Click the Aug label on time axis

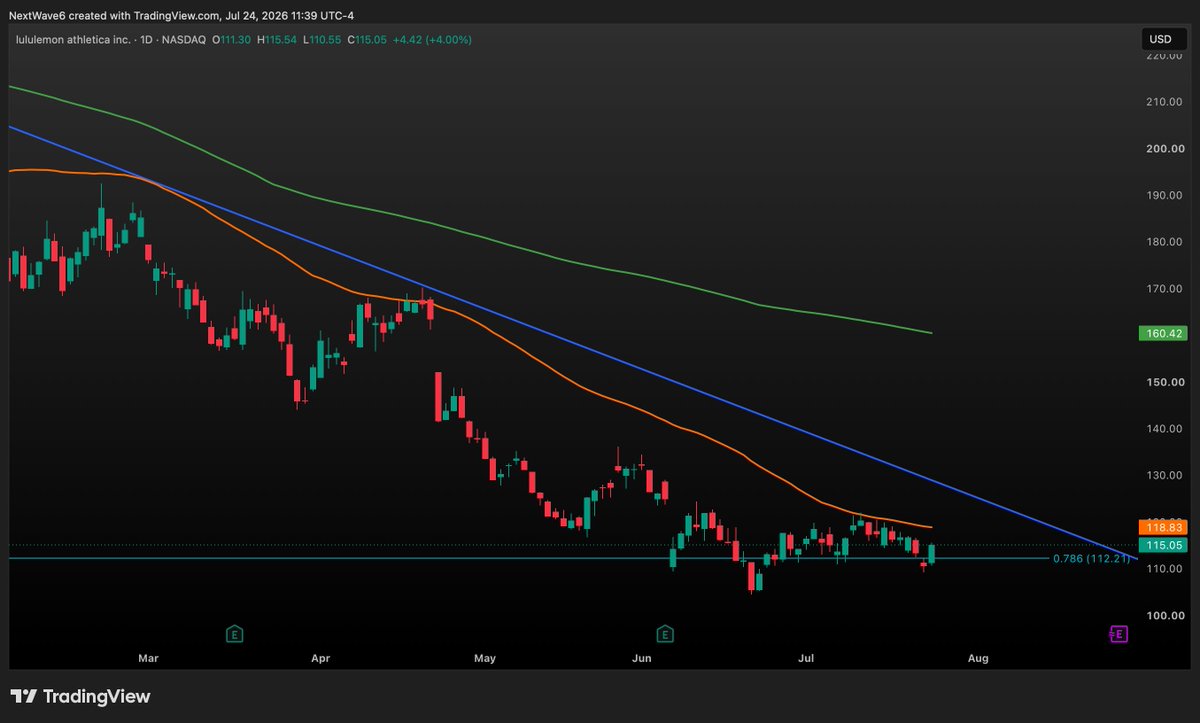pos(978,658)
